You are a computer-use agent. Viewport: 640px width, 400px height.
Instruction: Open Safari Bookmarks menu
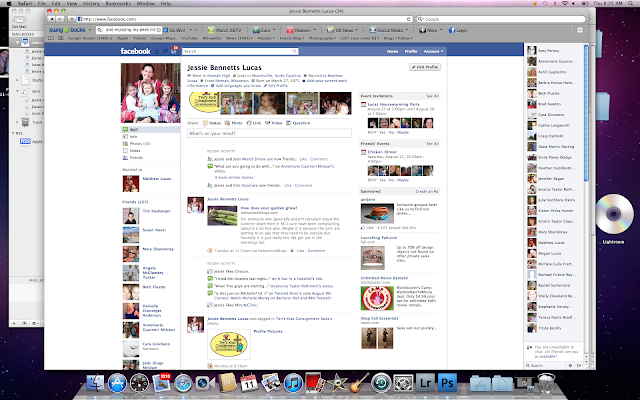pos(118,3)
